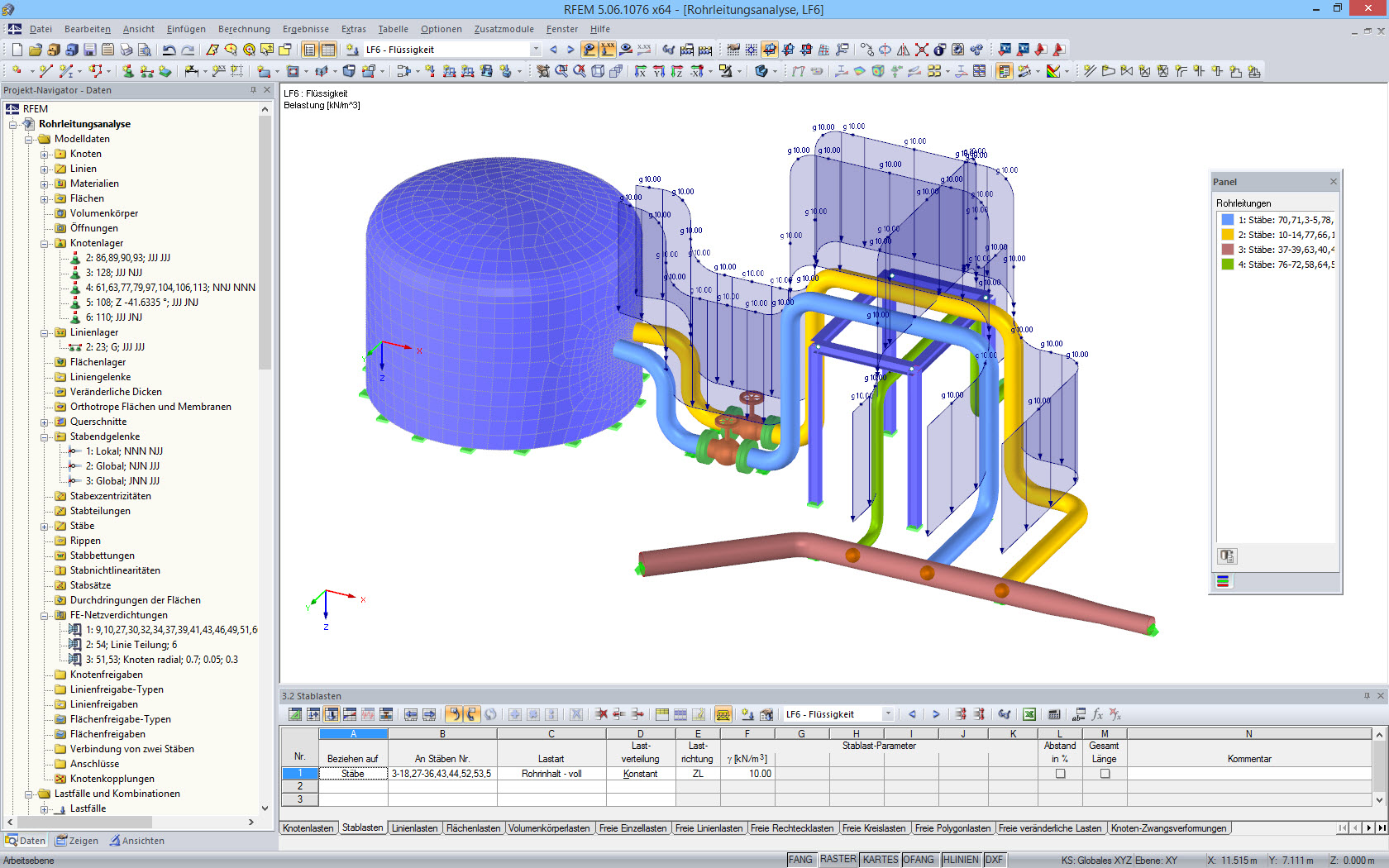This screenshot has width=1389, height=868.
Task: Open the Excel export icon in Stablasten toolbar
Action: 1029,713
